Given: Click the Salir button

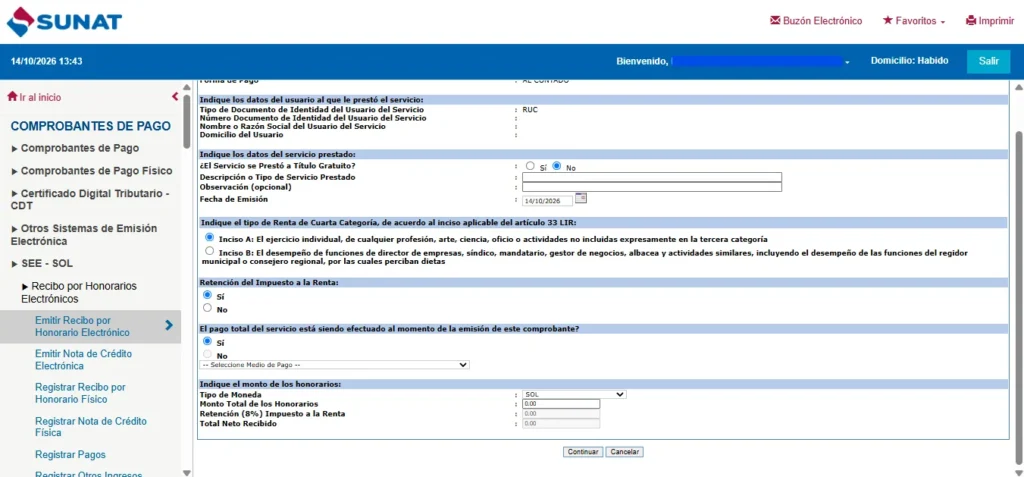Looking at the screenshot, I should click(988, 61).
